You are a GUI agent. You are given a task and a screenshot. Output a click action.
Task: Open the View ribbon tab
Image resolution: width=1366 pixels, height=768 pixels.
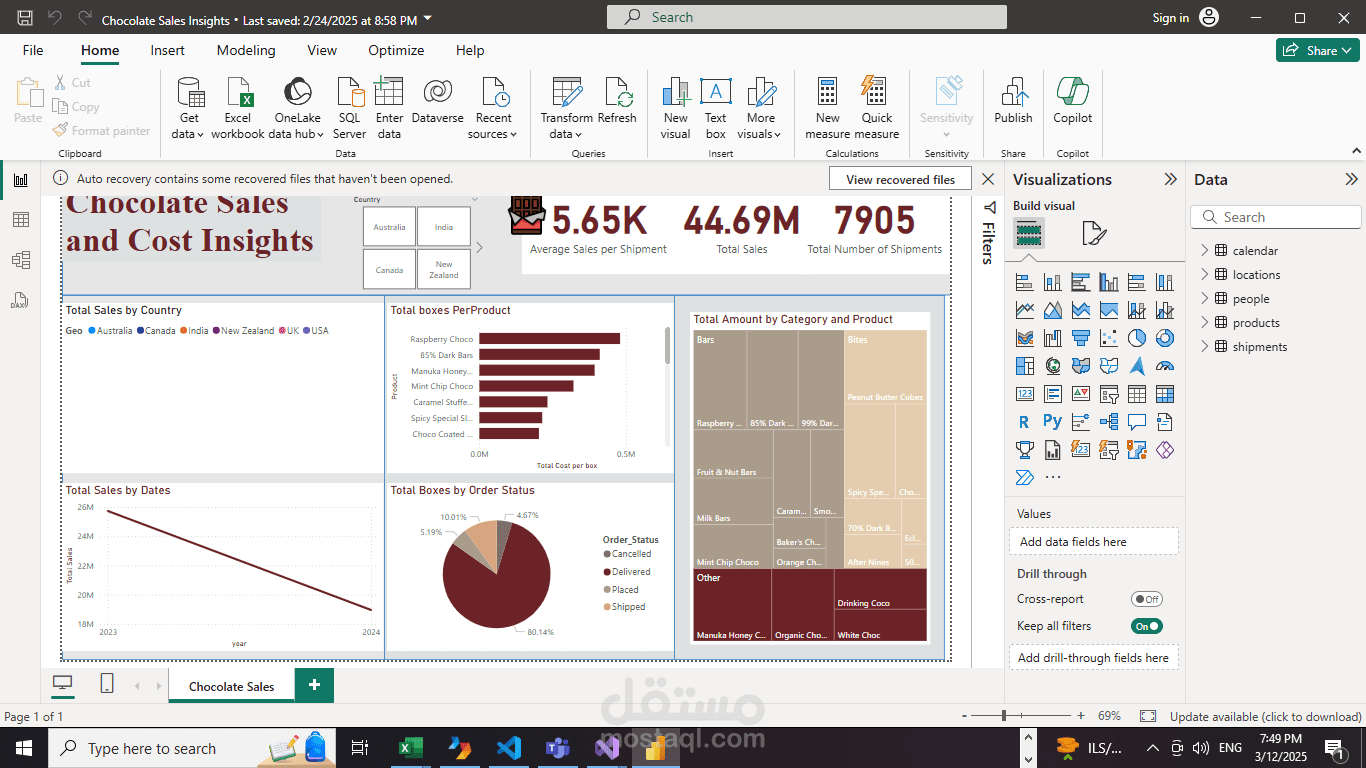tap(322, 50)
